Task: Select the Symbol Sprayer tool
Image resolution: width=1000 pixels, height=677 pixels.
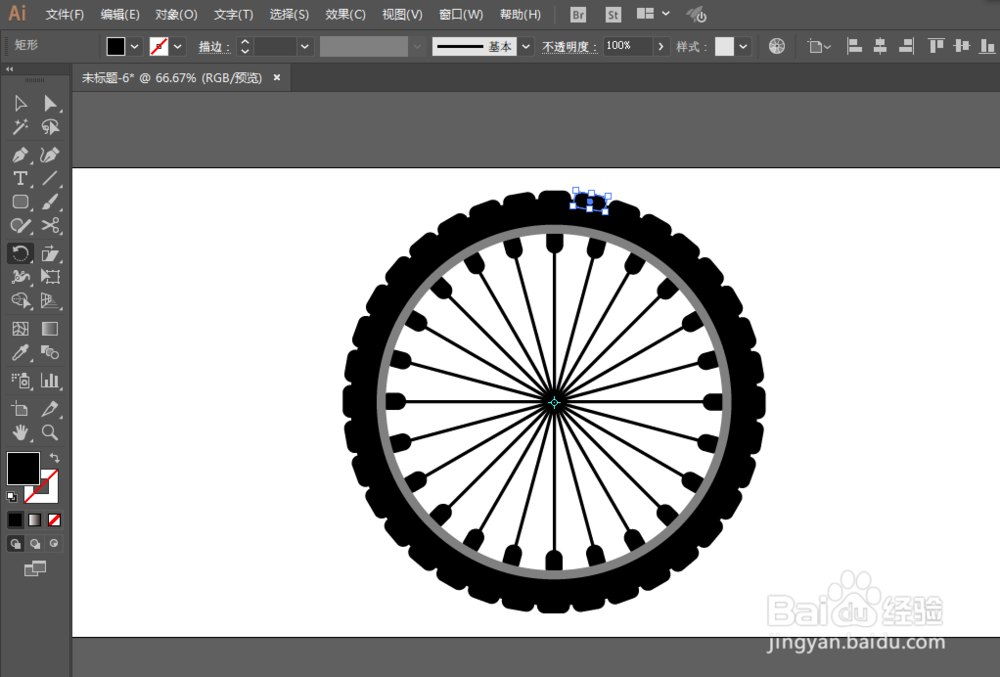Action: 20,381
